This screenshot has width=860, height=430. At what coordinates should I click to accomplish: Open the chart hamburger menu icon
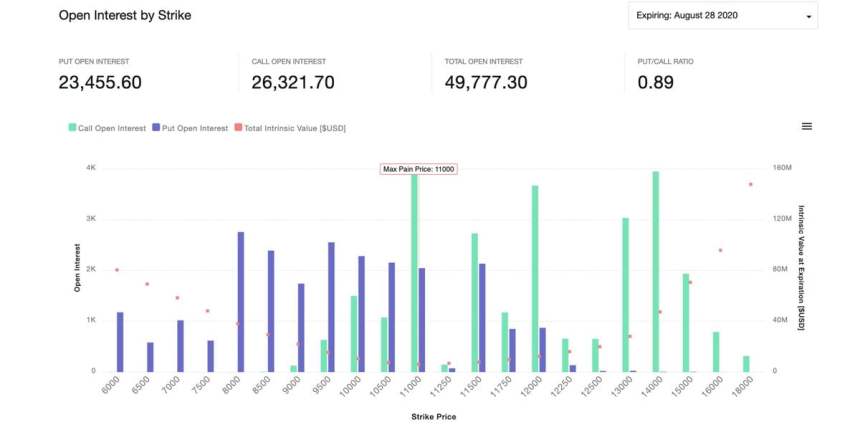pos(806,127)
